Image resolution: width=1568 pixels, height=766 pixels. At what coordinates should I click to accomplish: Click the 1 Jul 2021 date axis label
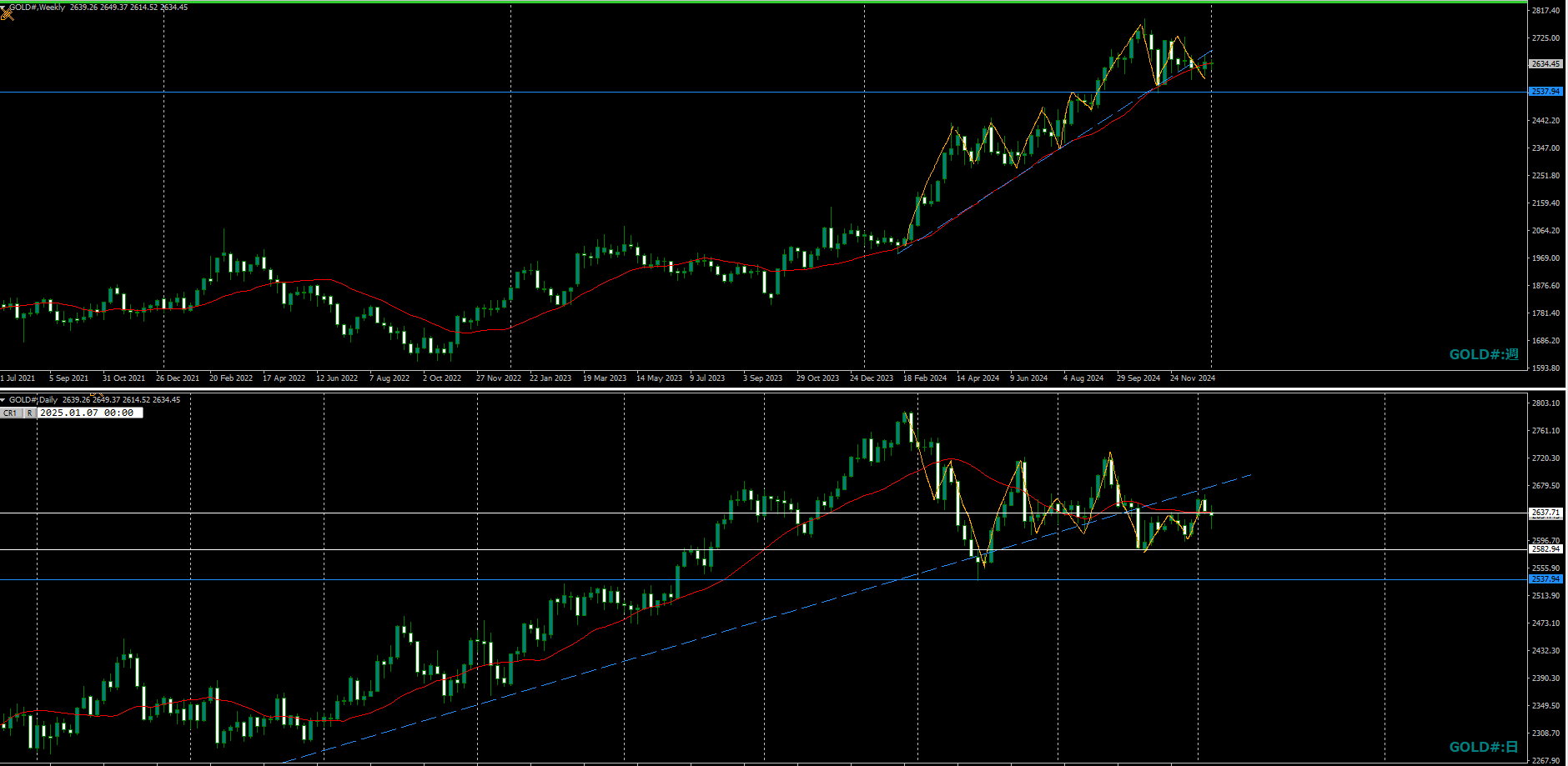[18, 378]
